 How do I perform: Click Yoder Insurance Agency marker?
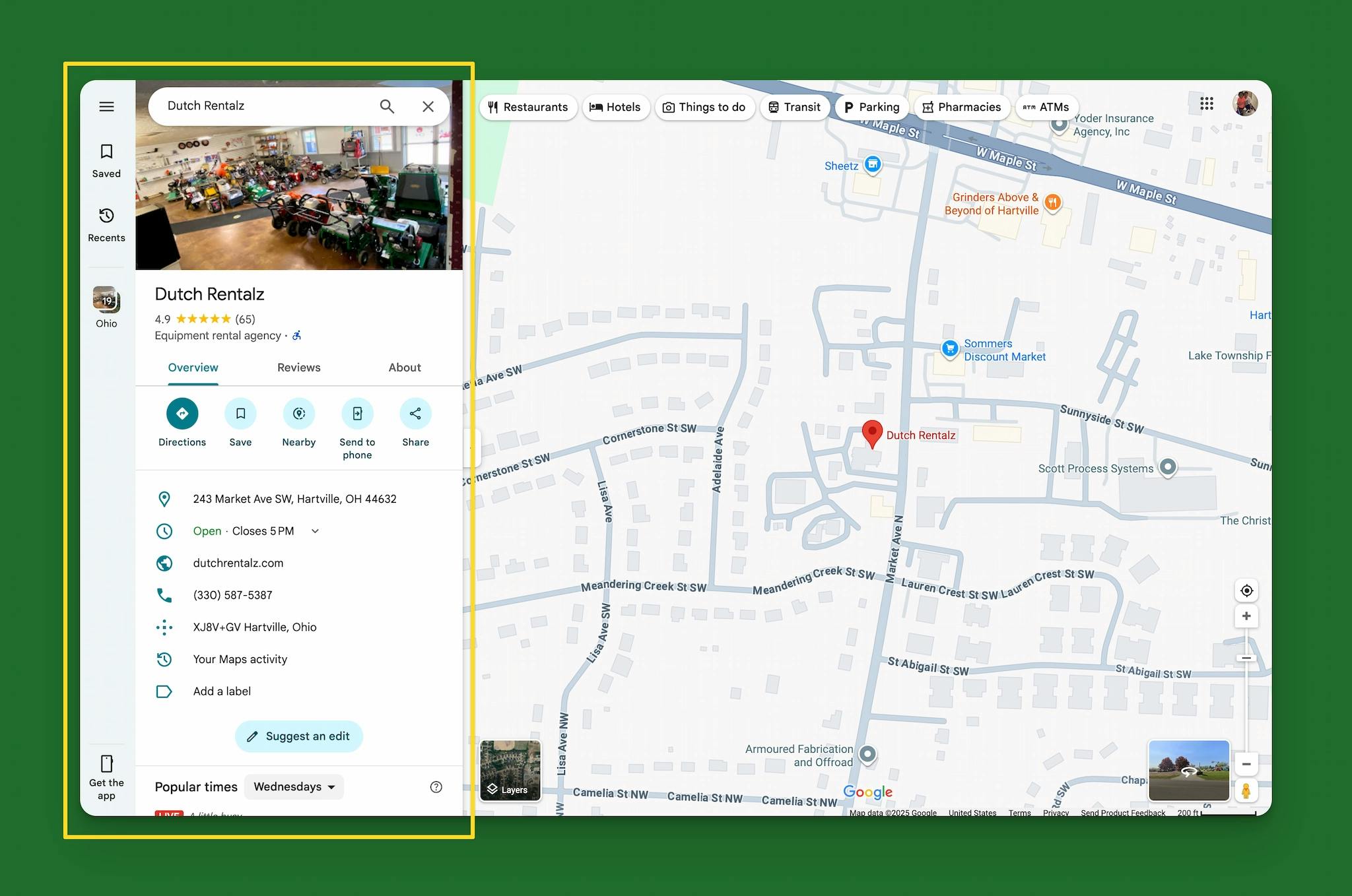pos(1060,124)
